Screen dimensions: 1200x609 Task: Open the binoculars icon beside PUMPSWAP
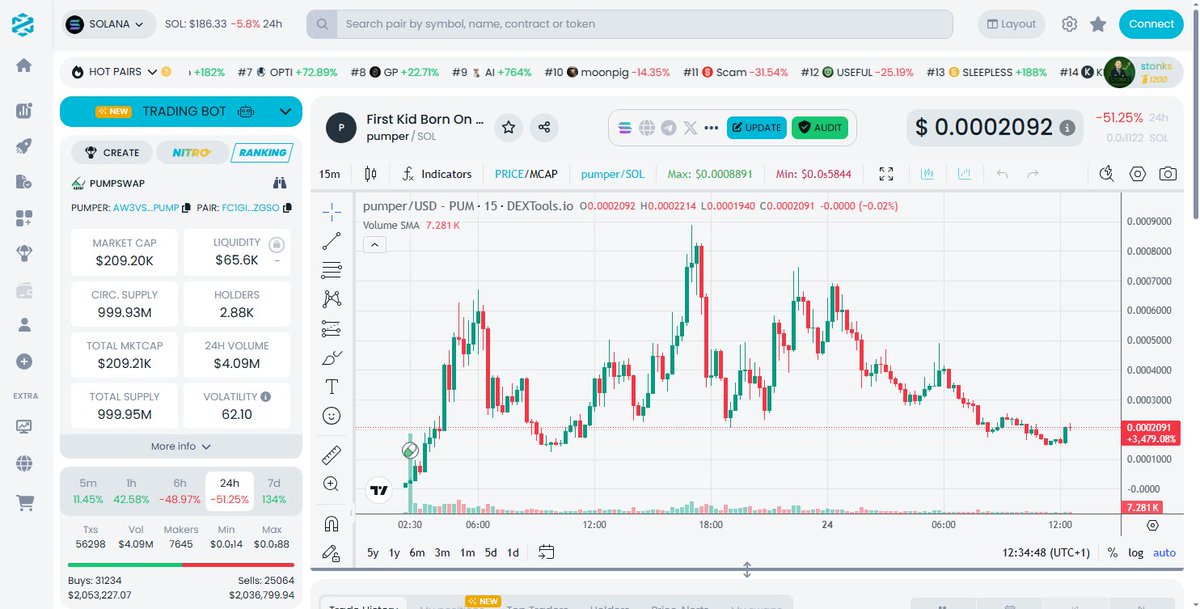280,183
